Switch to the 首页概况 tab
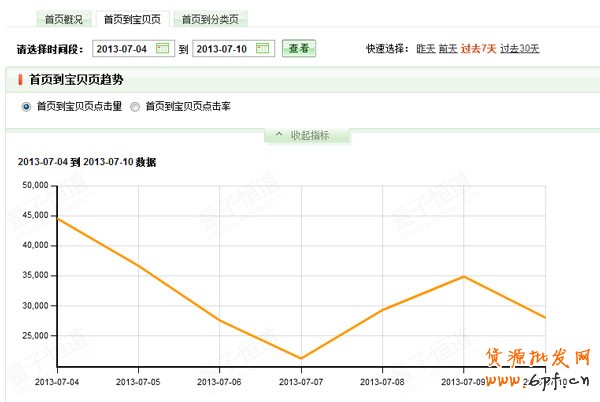This screenshot has height=402, width=600. (64, 19)
